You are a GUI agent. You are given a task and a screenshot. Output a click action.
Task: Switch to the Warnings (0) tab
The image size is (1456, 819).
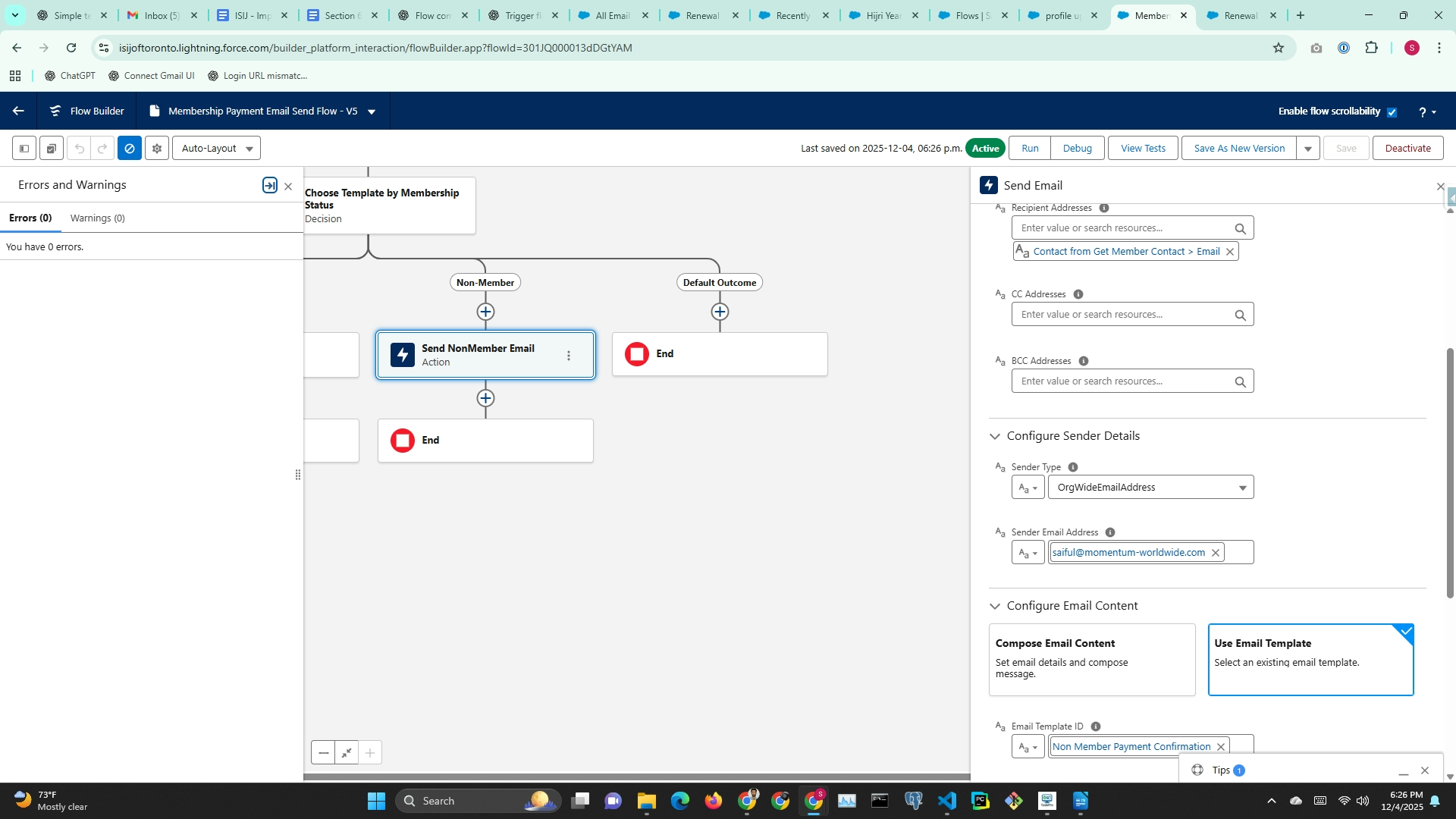pos(97,218)
